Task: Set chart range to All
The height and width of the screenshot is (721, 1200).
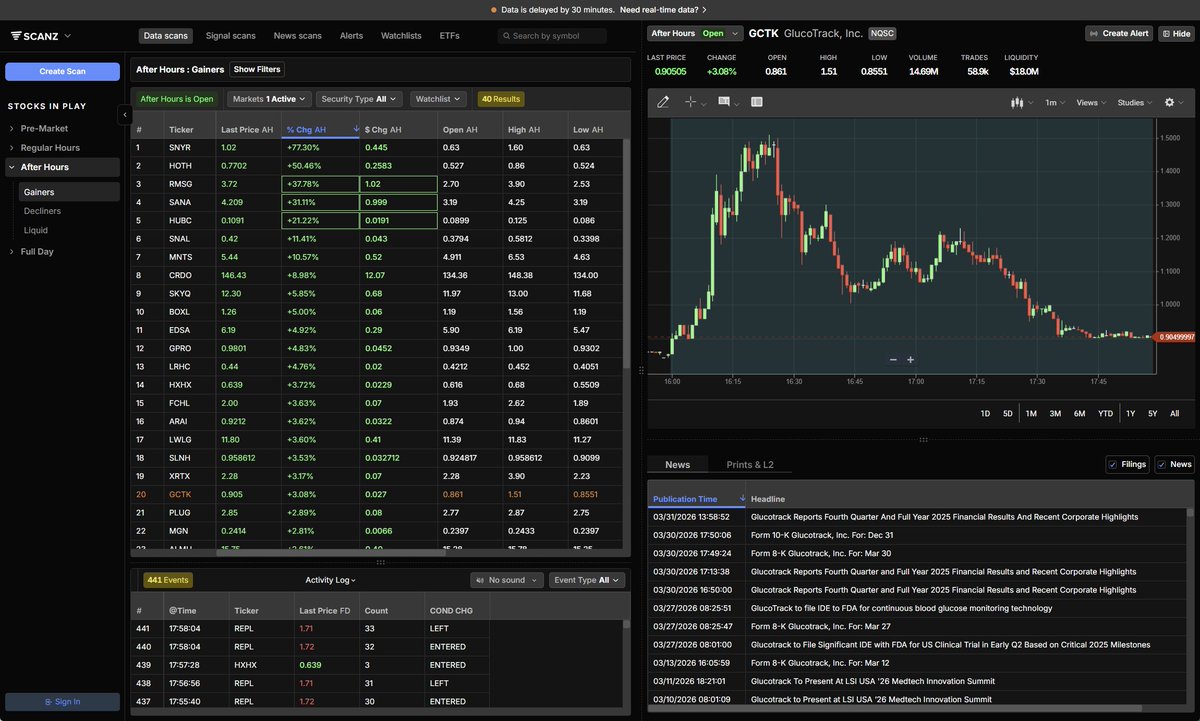Action: coord(1175,413)
